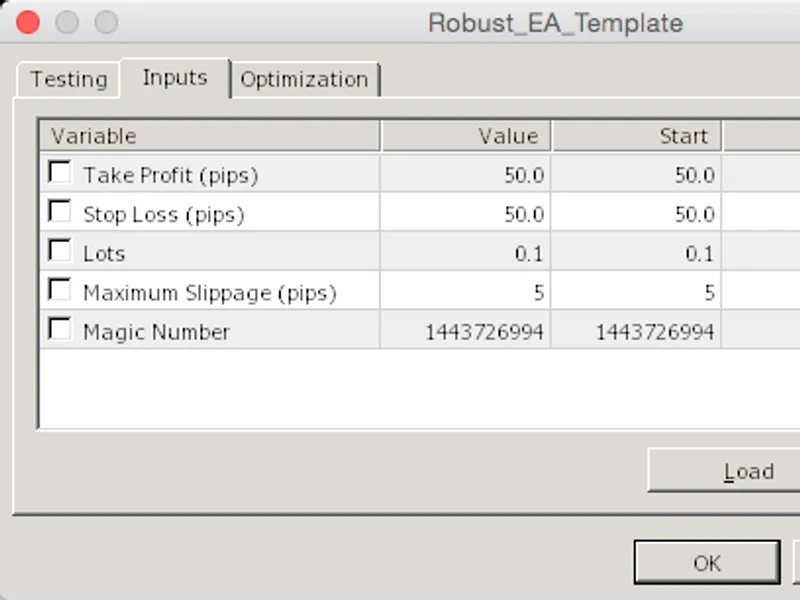
Task: Click the Start column header
Action: coord(636,136)
